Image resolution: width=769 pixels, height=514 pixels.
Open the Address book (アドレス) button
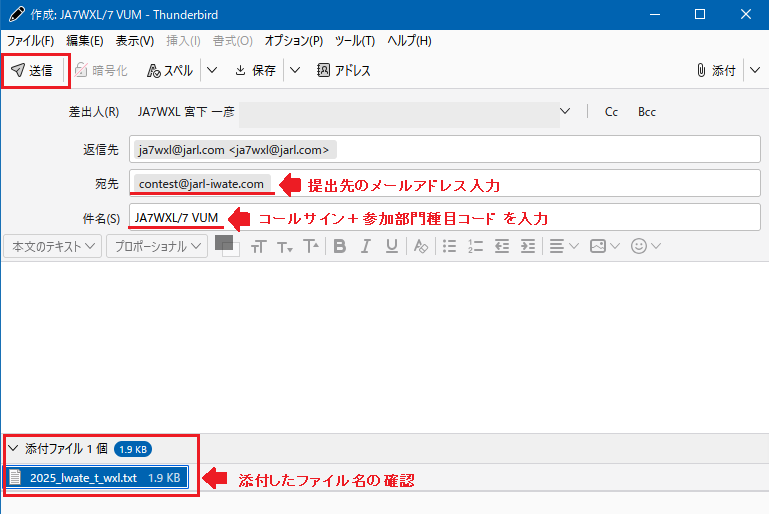[344, 71]
